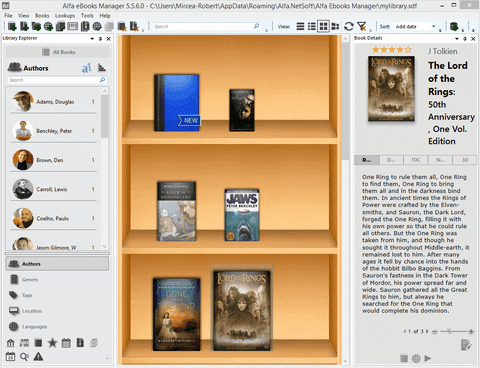480x368 pixels.
Task: Switch to the Si... tab in Book Details
Action: point(440,160)
